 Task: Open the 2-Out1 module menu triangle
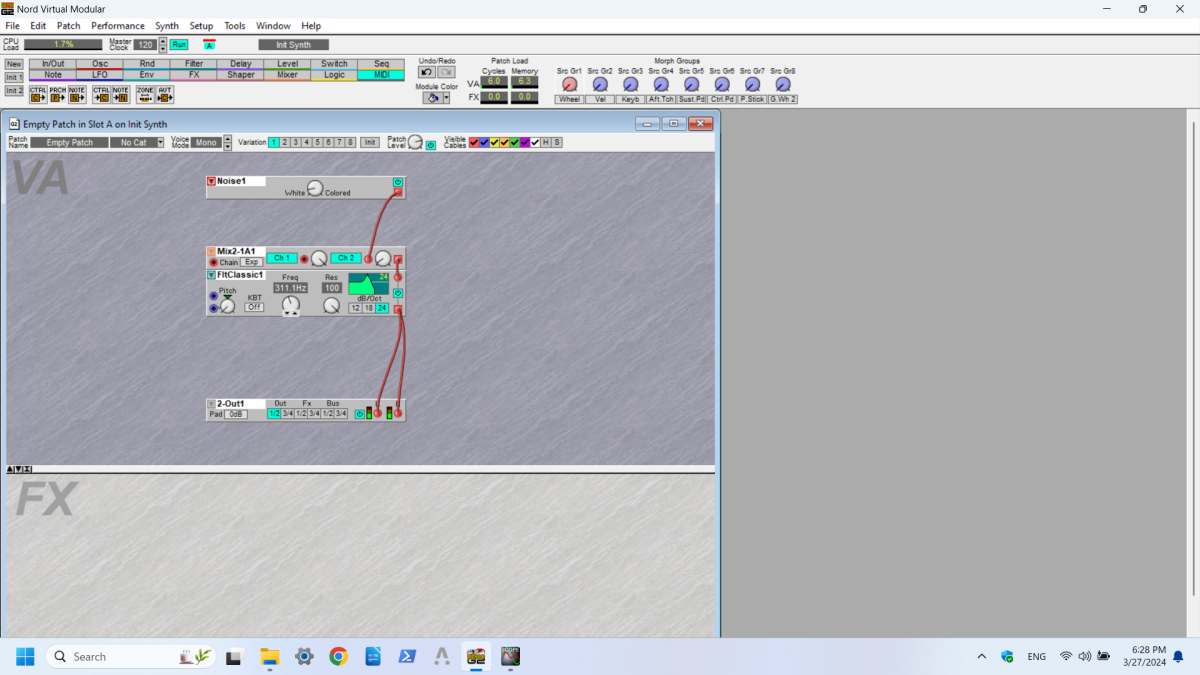(211, 404)
